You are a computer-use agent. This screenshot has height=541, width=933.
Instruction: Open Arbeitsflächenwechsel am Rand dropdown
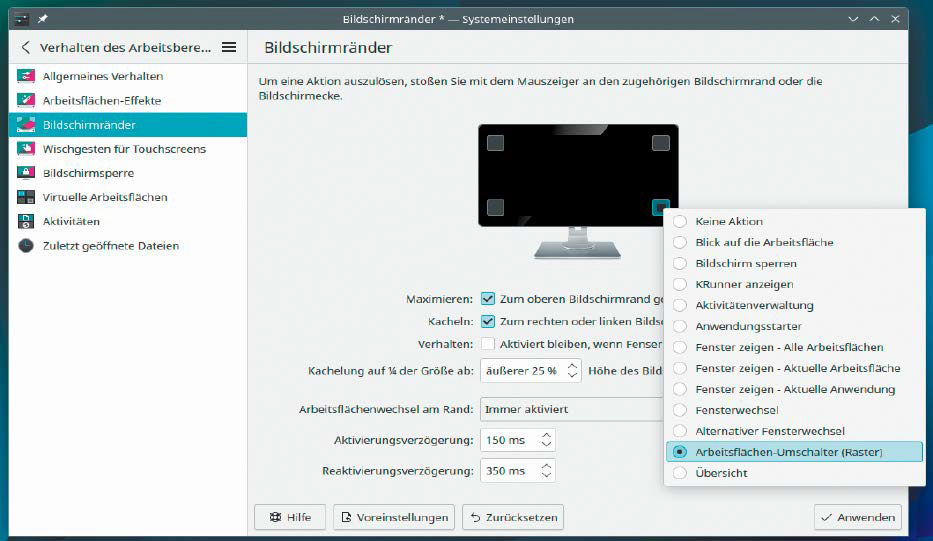tap(572, 409)
